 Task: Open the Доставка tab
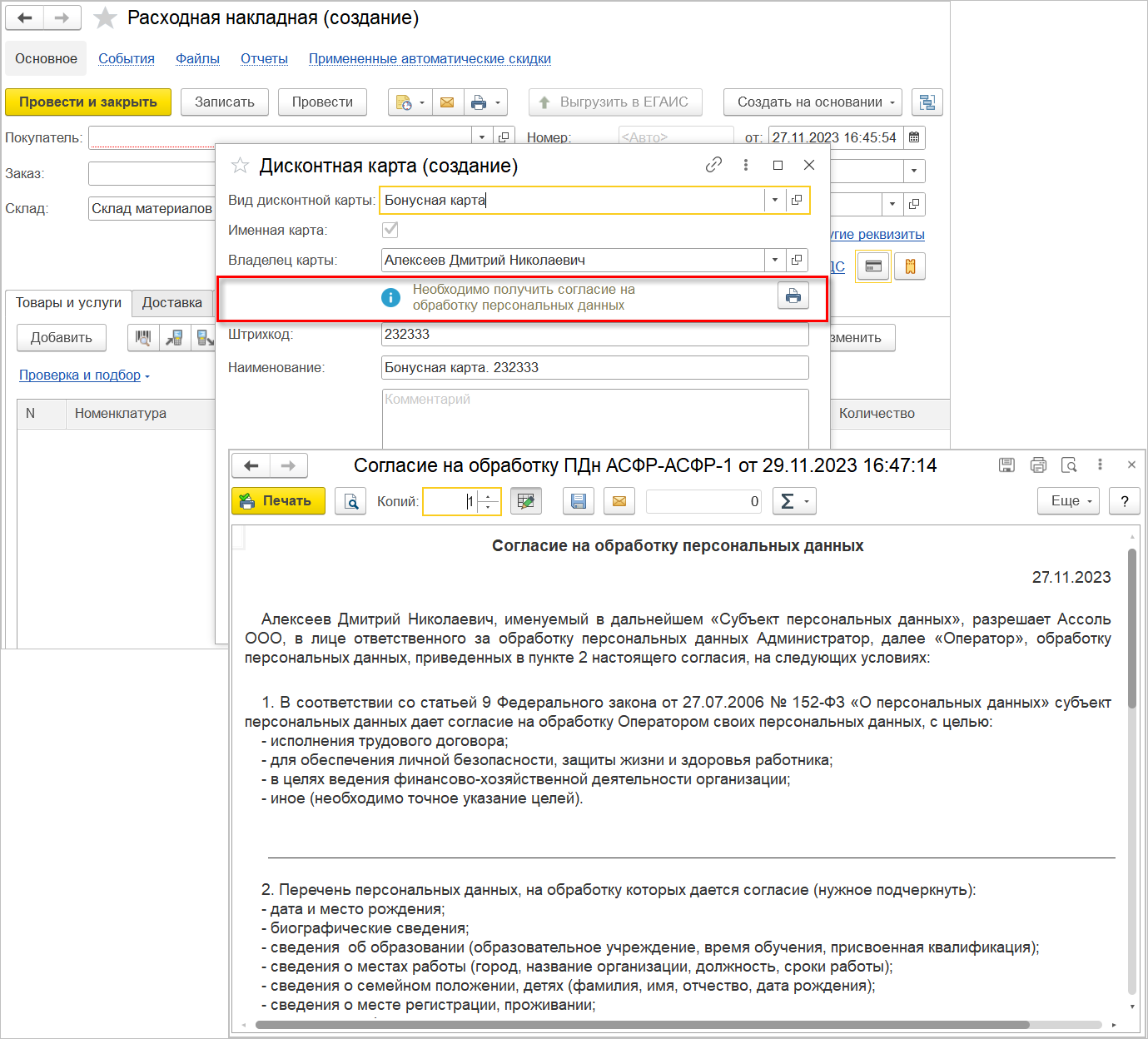tap(171, 303)
